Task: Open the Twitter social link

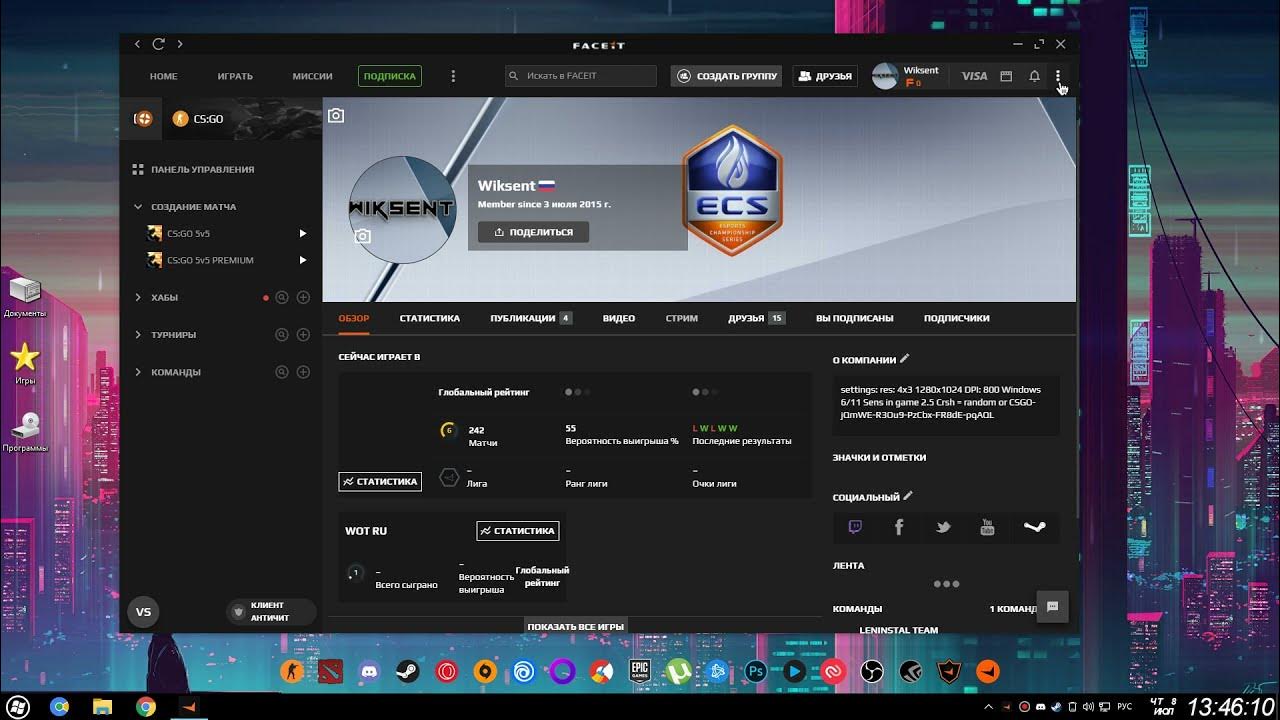Action: [x=943, y=527]
